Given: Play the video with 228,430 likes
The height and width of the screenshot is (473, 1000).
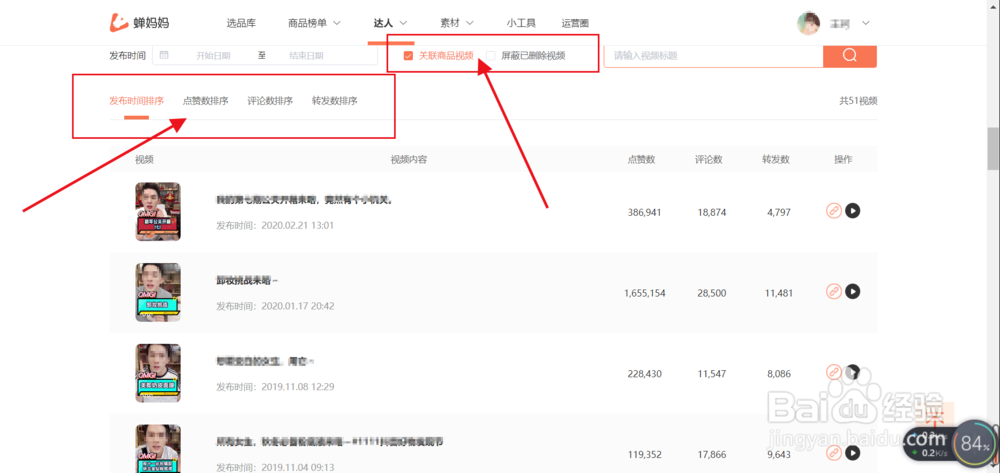Looking at the screenshot, I should pos(853,372).
